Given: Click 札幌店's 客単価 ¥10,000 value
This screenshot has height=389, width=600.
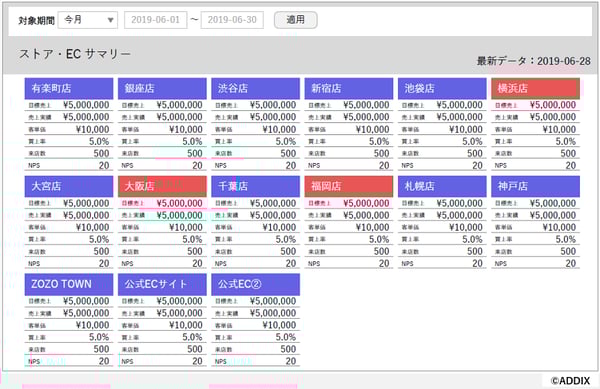Looking at the screenshot, I should pos(466,227).
